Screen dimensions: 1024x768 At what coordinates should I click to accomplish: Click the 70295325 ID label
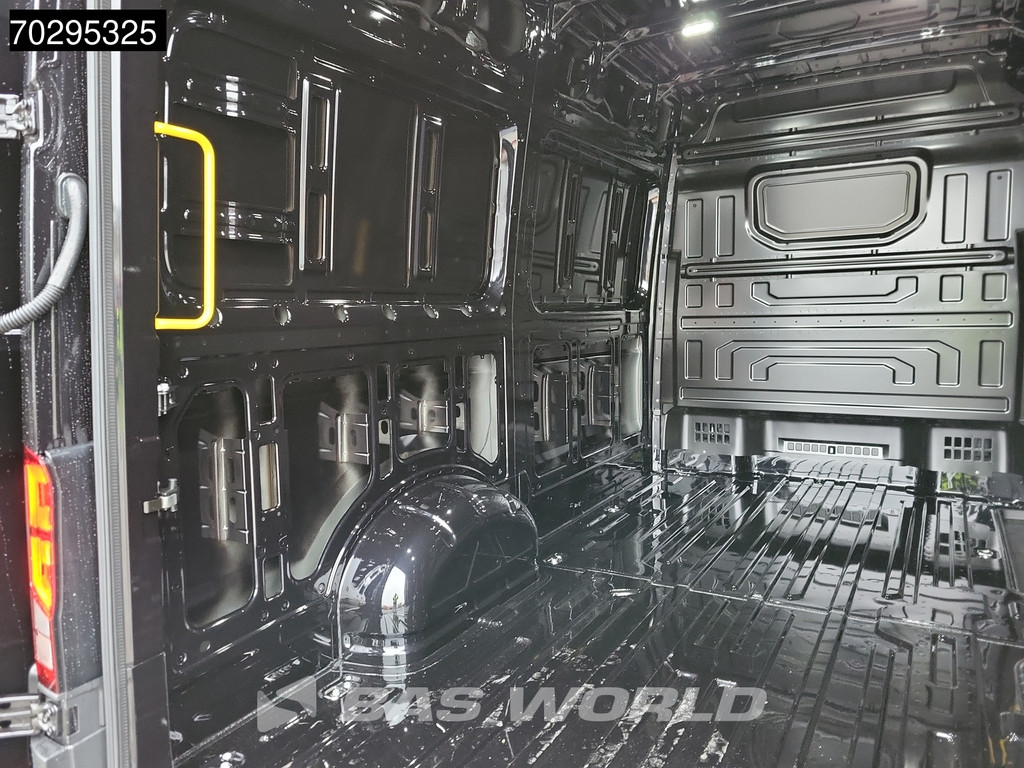click(87, 30)
